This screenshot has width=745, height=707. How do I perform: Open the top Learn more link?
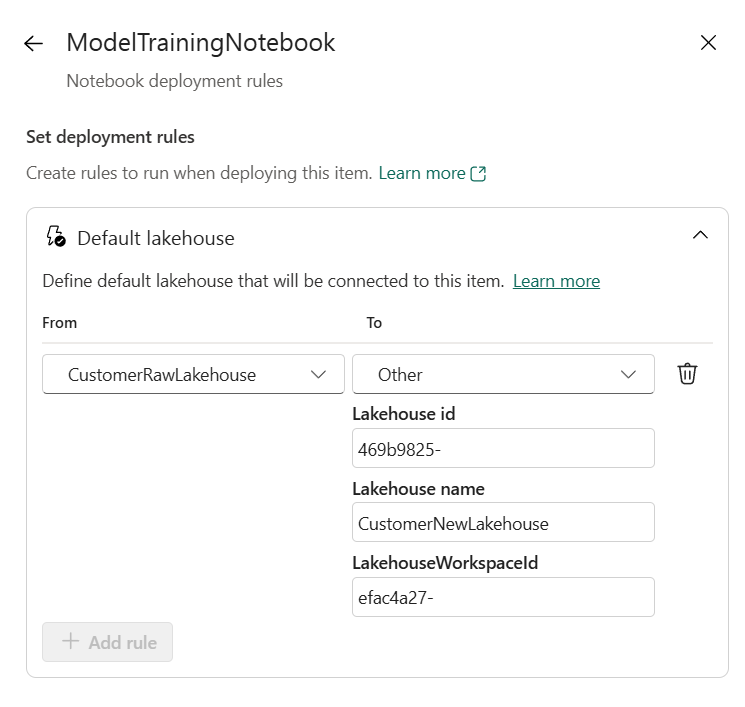click(422, 173)
